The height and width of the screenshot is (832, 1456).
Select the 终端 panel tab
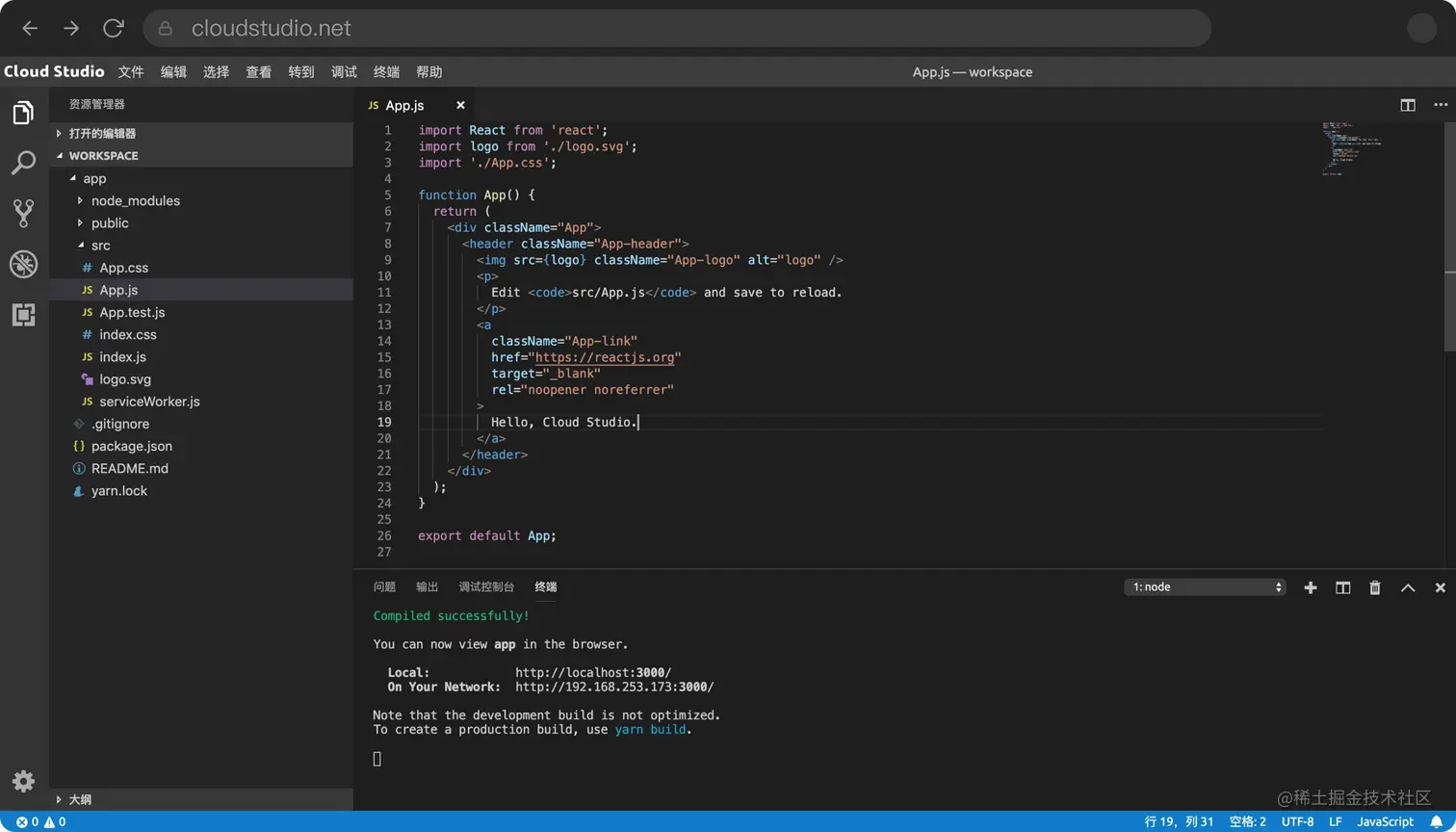click(546, 587)
